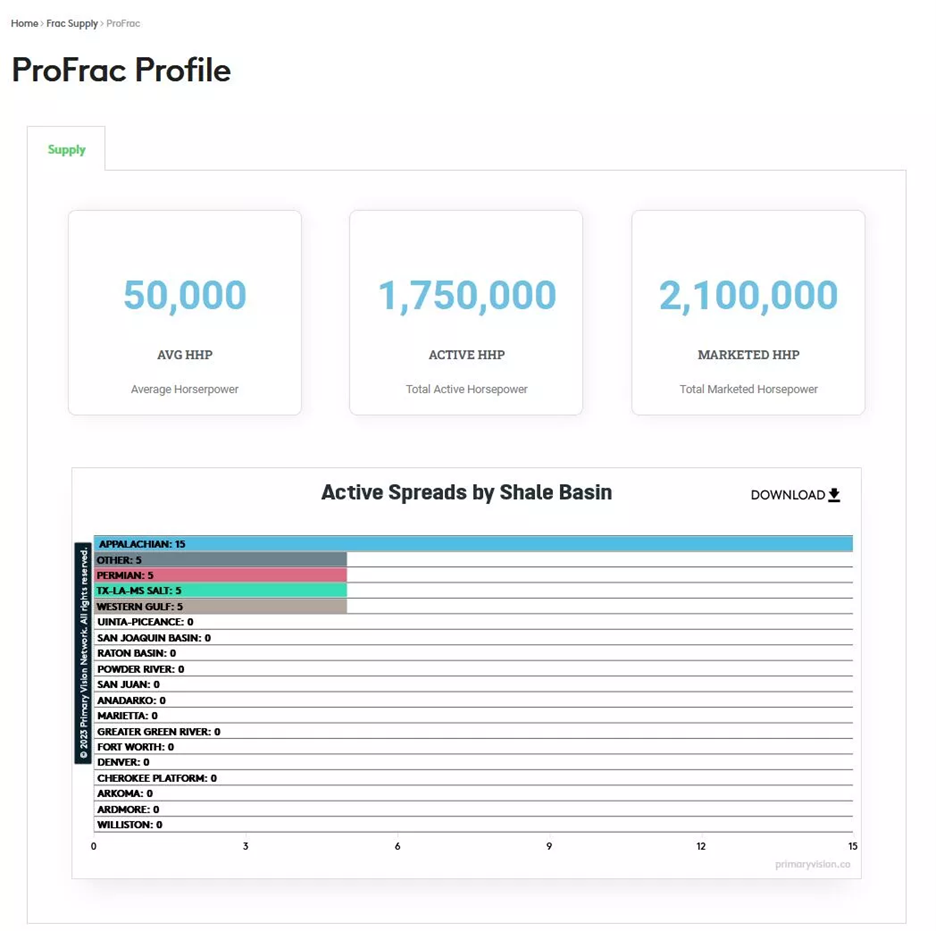Image resolution: width=936 pixels, height=931 pixels.
Task: Select the ProFrac breadcrumb item
Action: [123, 23]
